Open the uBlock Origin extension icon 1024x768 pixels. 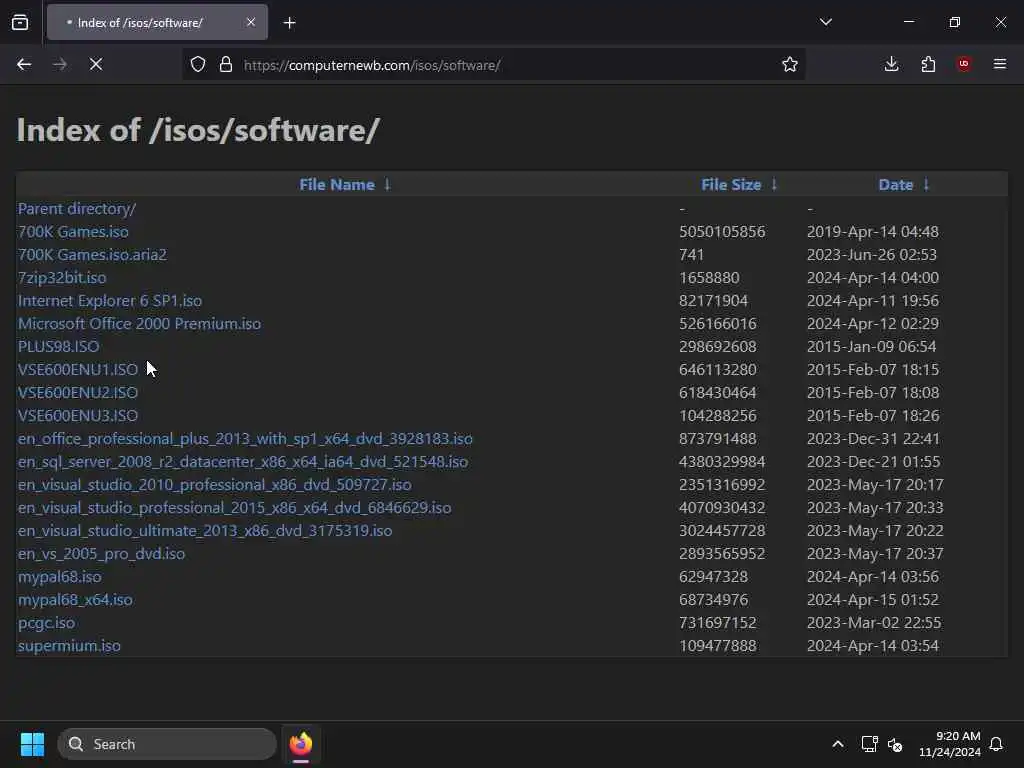click(963, 64)
